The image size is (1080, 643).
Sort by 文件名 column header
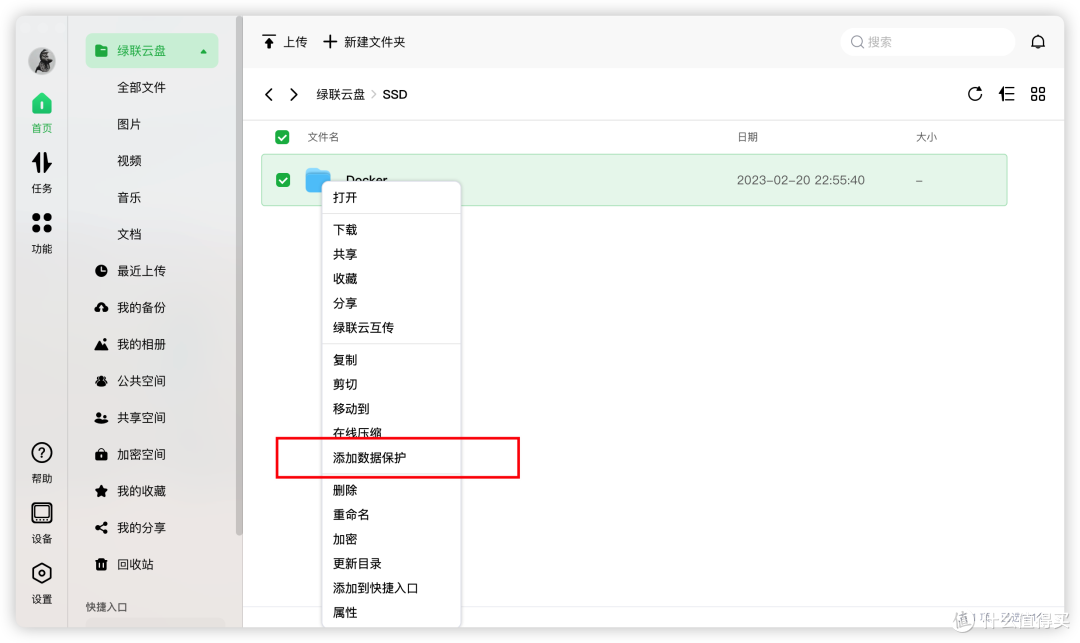(x=323, y=137)
